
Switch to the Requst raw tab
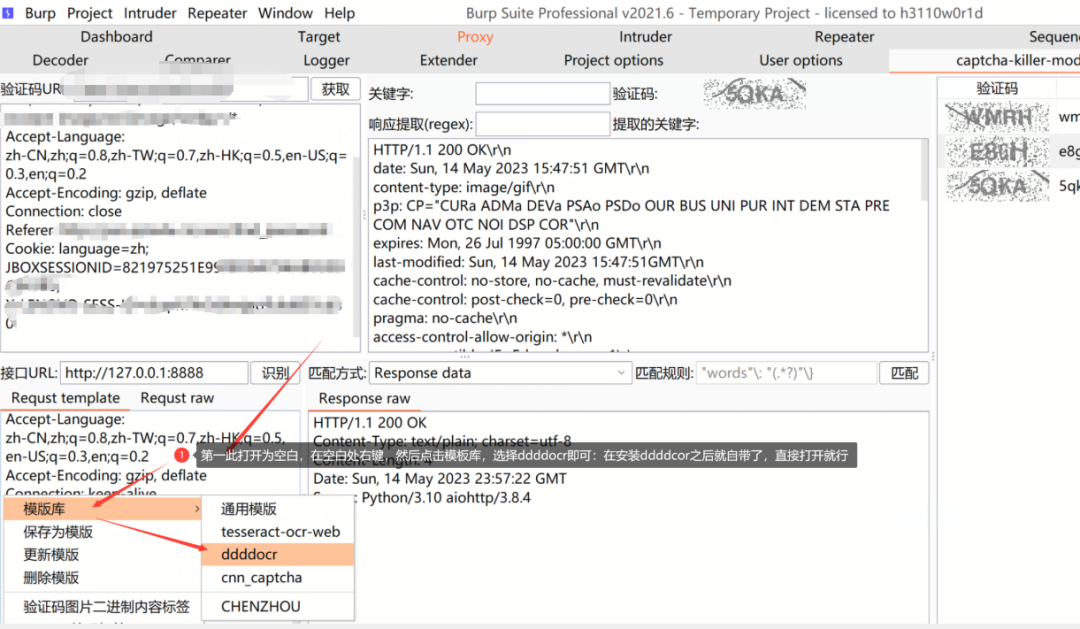177,398
